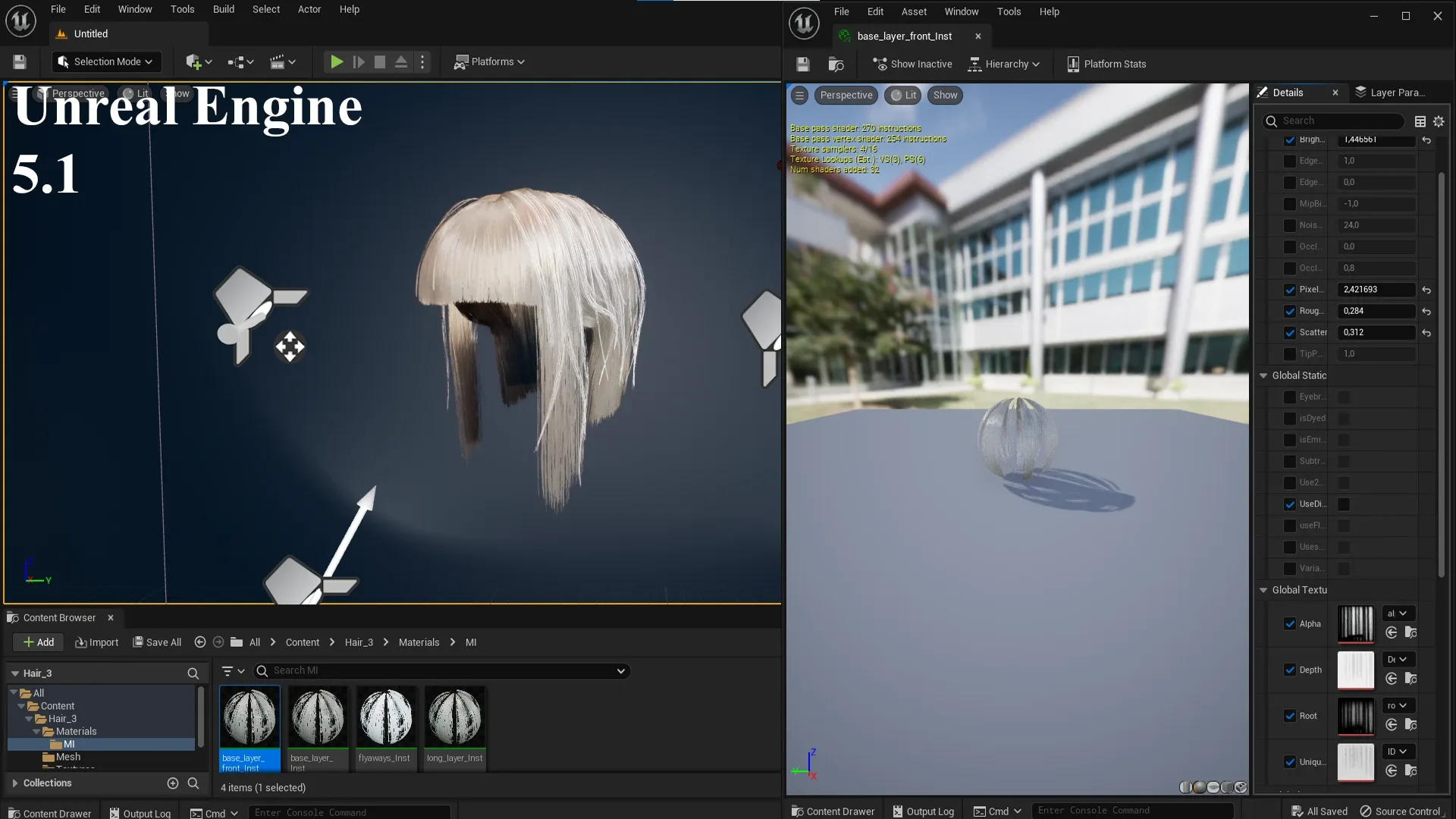
Task: Collapse the Global Static section
Action: (x=1263, y=375)
